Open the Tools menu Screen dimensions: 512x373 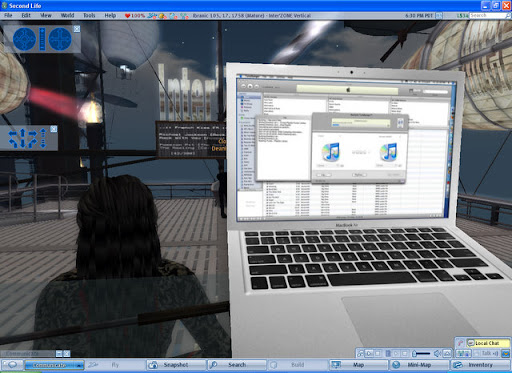(89, 15)
